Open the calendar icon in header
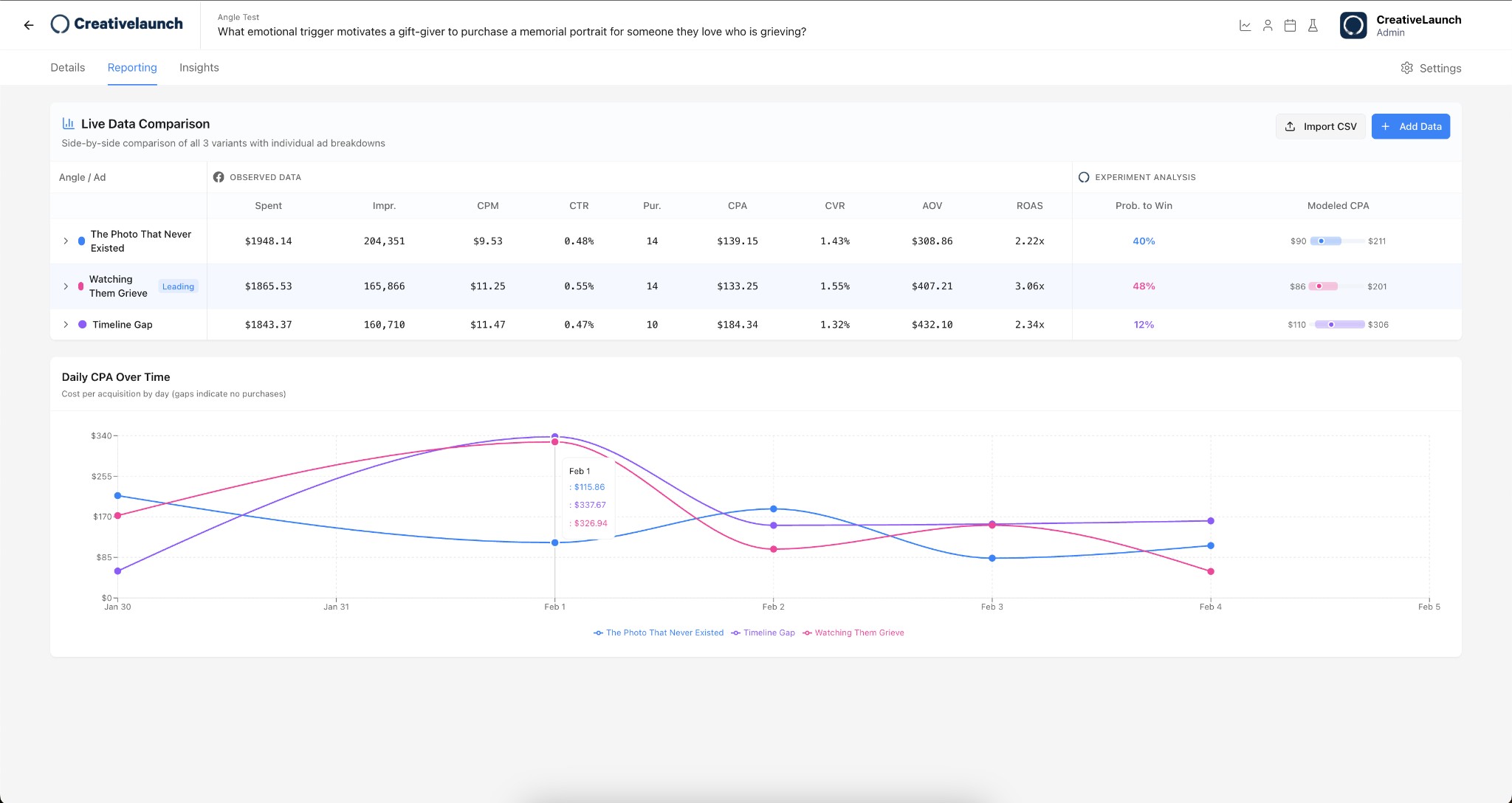This screenshot has height=803, width=1512. [x=1290, y=25]
